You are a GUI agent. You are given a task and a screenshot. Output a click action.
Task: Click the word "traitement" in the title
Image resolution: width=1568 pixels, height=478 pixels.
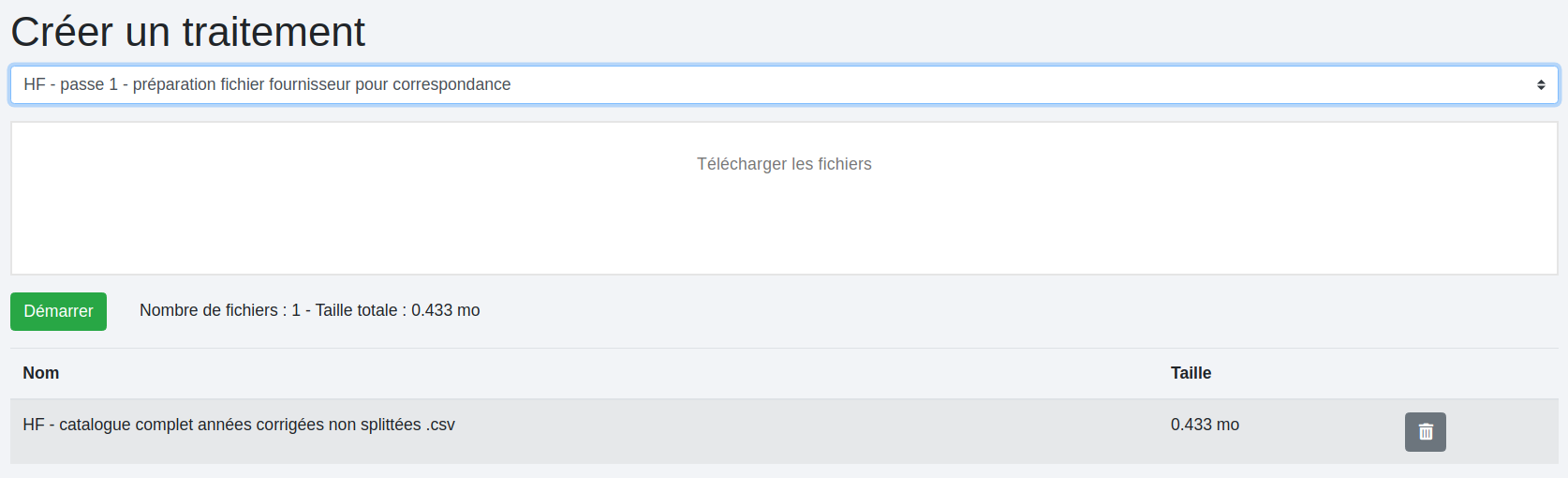point(274,32)
